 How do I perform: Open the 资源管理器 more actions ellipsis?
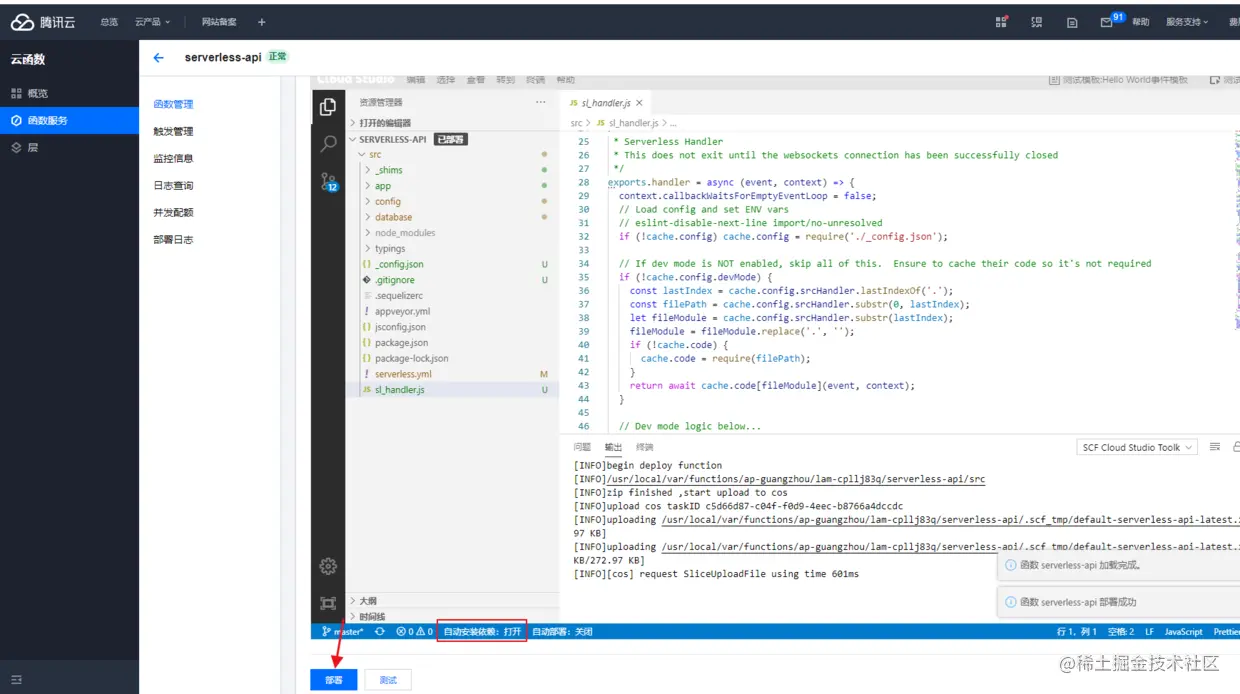point(540,102)
